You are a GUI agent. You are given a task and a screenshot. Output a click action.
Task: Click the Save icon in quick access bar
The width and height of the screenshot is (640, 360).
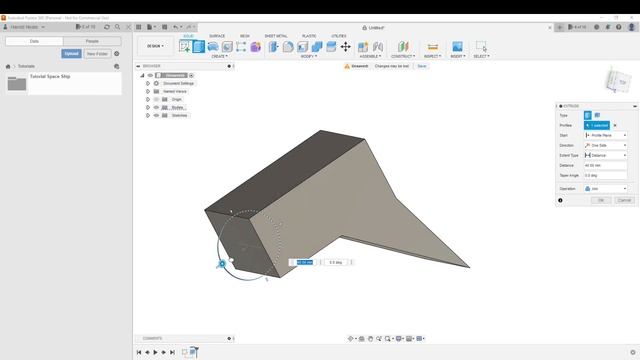(x=164, y=27)
